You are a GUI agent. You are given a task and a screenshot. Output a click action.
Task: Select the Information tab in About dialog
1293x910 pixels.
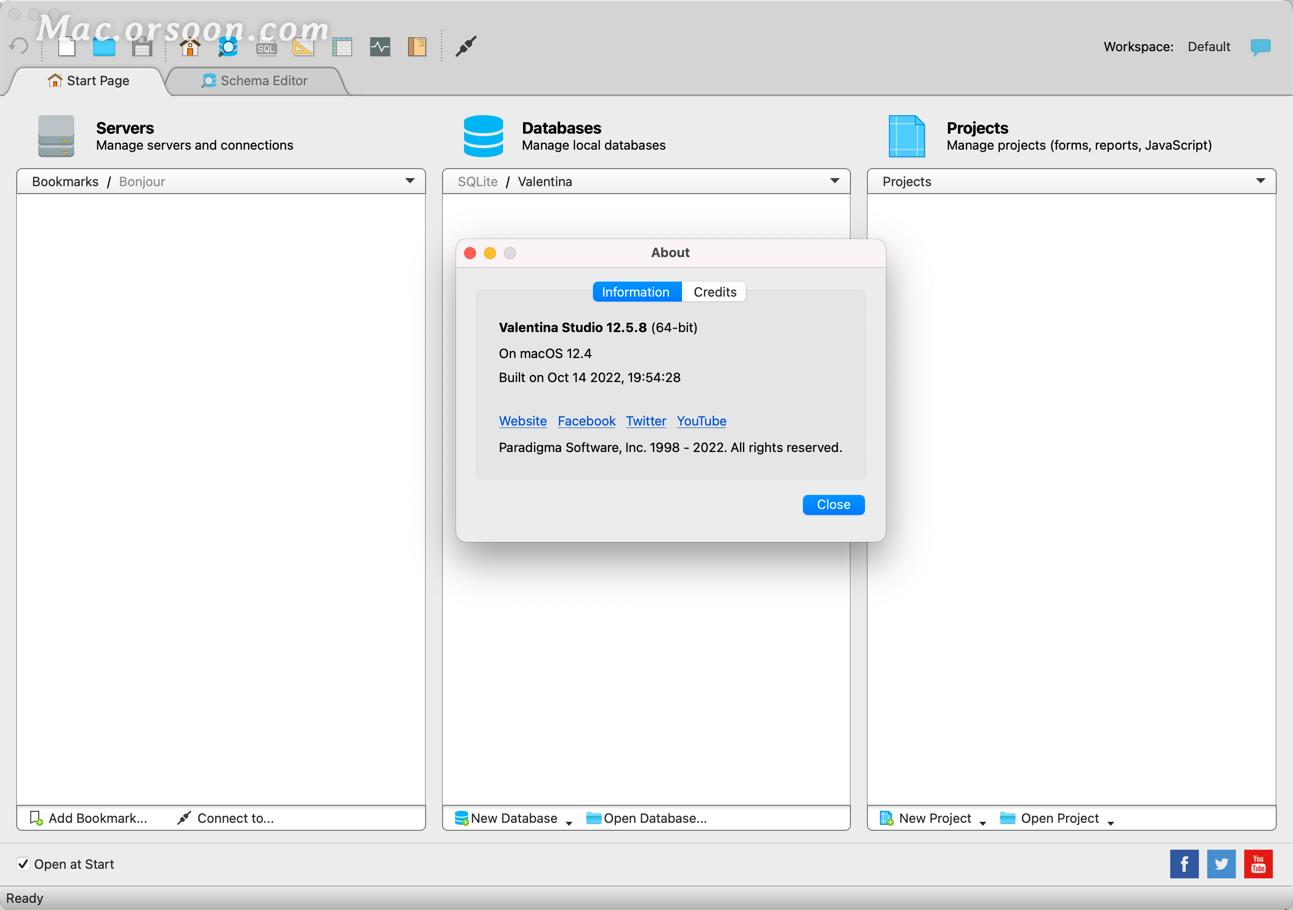pos(636,292)
